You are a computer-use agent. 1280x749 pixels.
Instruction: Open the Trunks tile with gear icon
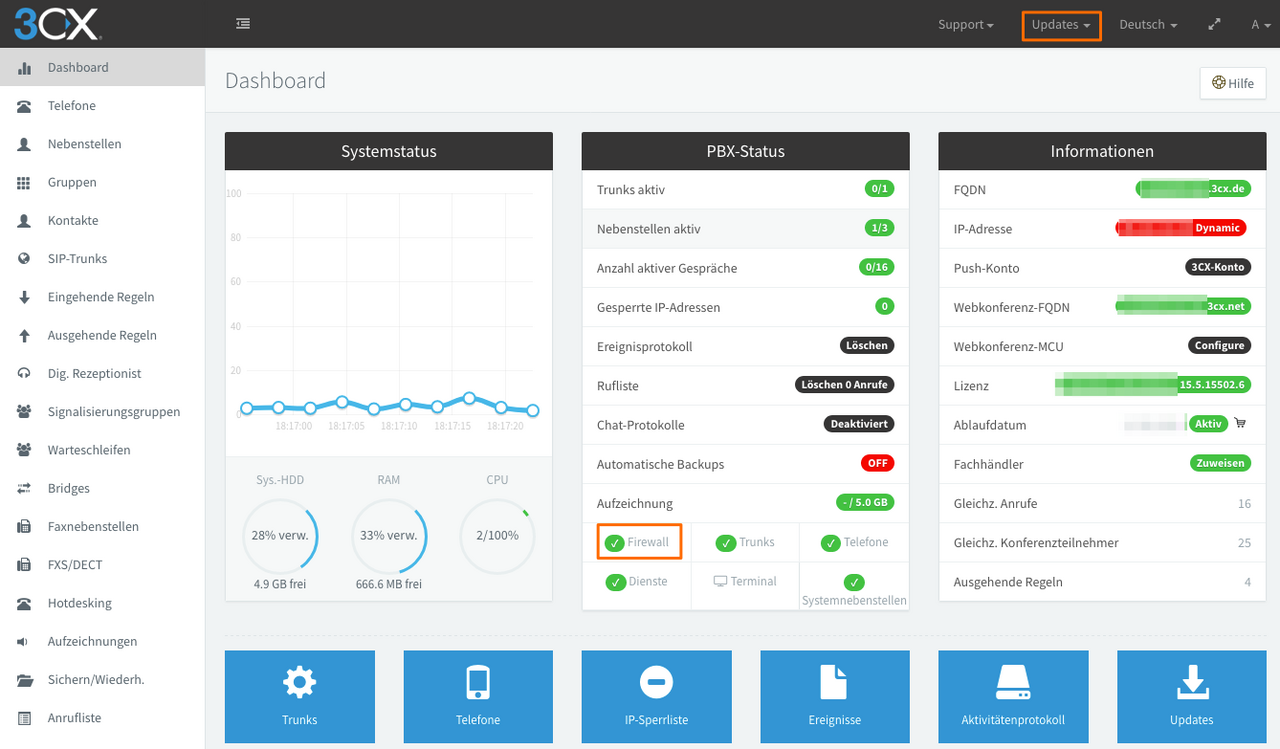[x=299, y=696]
